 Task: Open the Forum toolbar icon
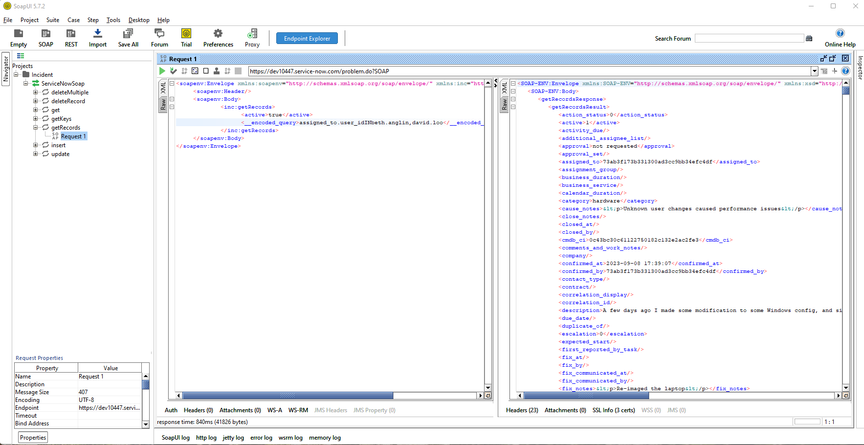click(159, 37)
